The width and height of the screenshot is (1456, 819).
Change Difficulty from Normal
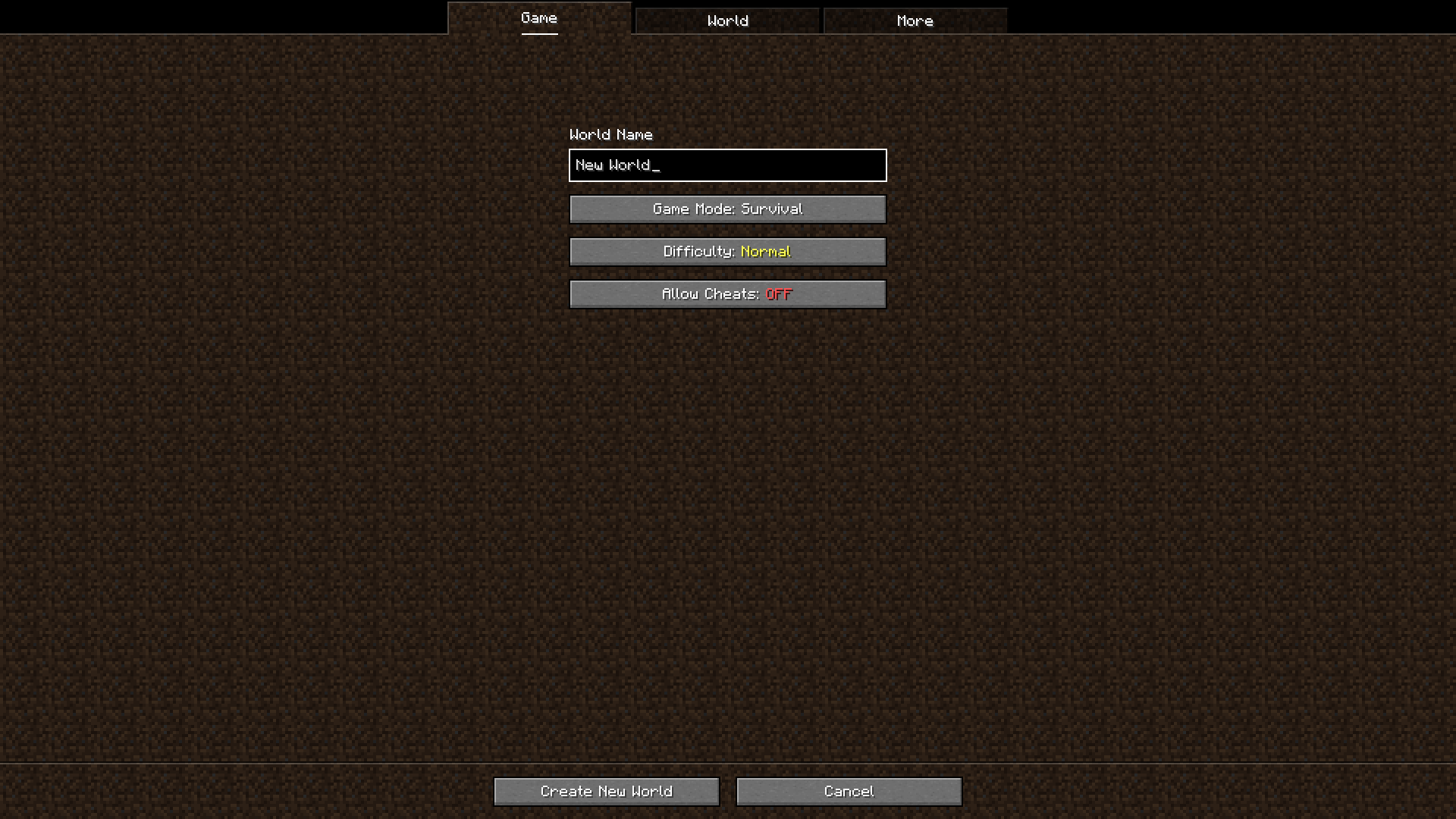click(728, 251)
